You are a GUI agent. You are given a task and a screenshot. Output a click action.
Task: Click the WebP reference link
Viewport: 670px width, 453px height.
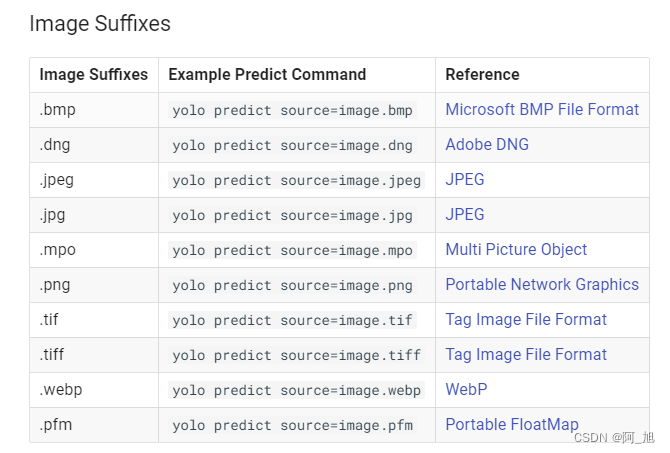click(x=466, y=390)
